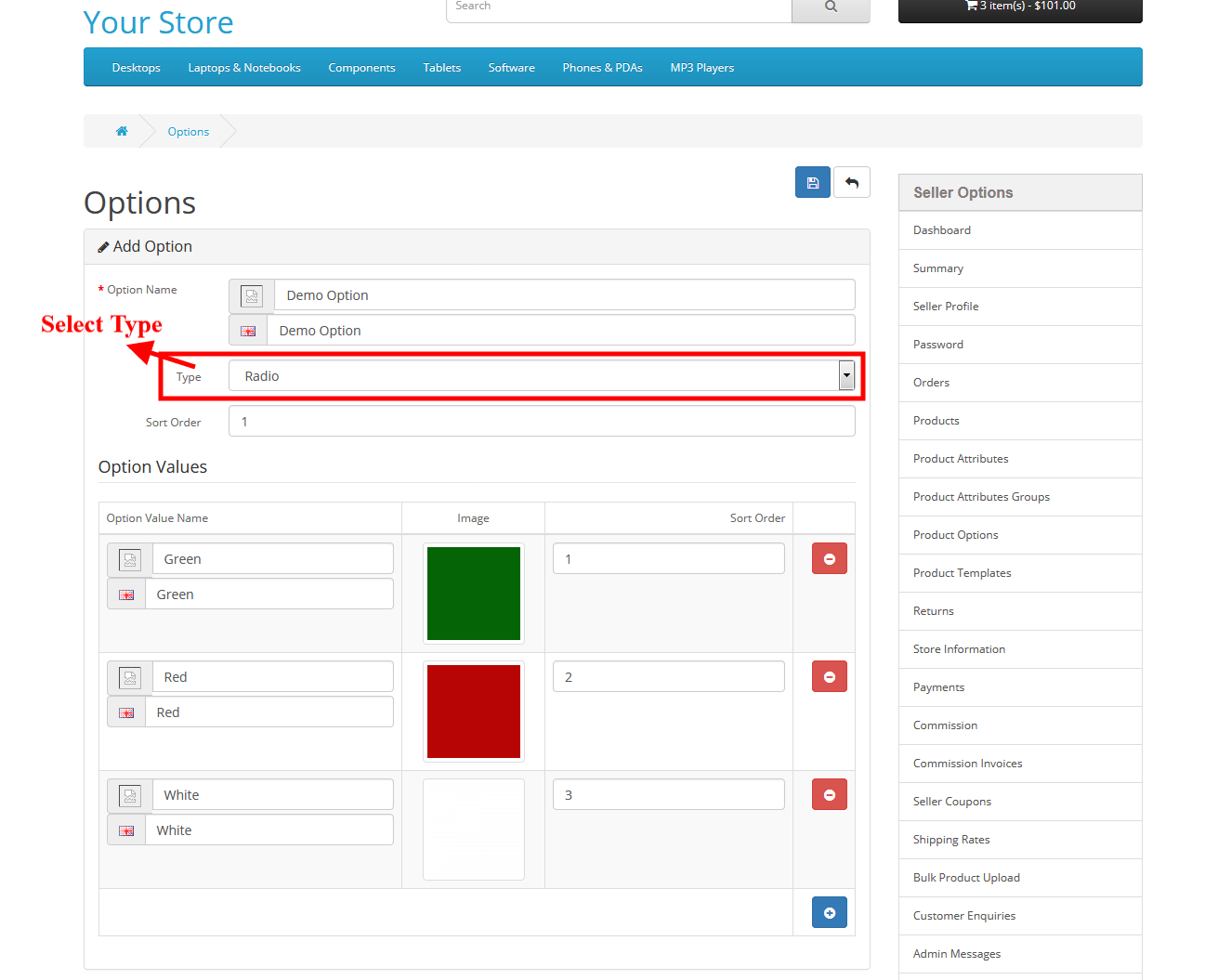Image resolution: width=1218 pixels, height=980 pixels.
Task: Click the white color image swatch
Action: pyautogui.click(x=474, y=830)
